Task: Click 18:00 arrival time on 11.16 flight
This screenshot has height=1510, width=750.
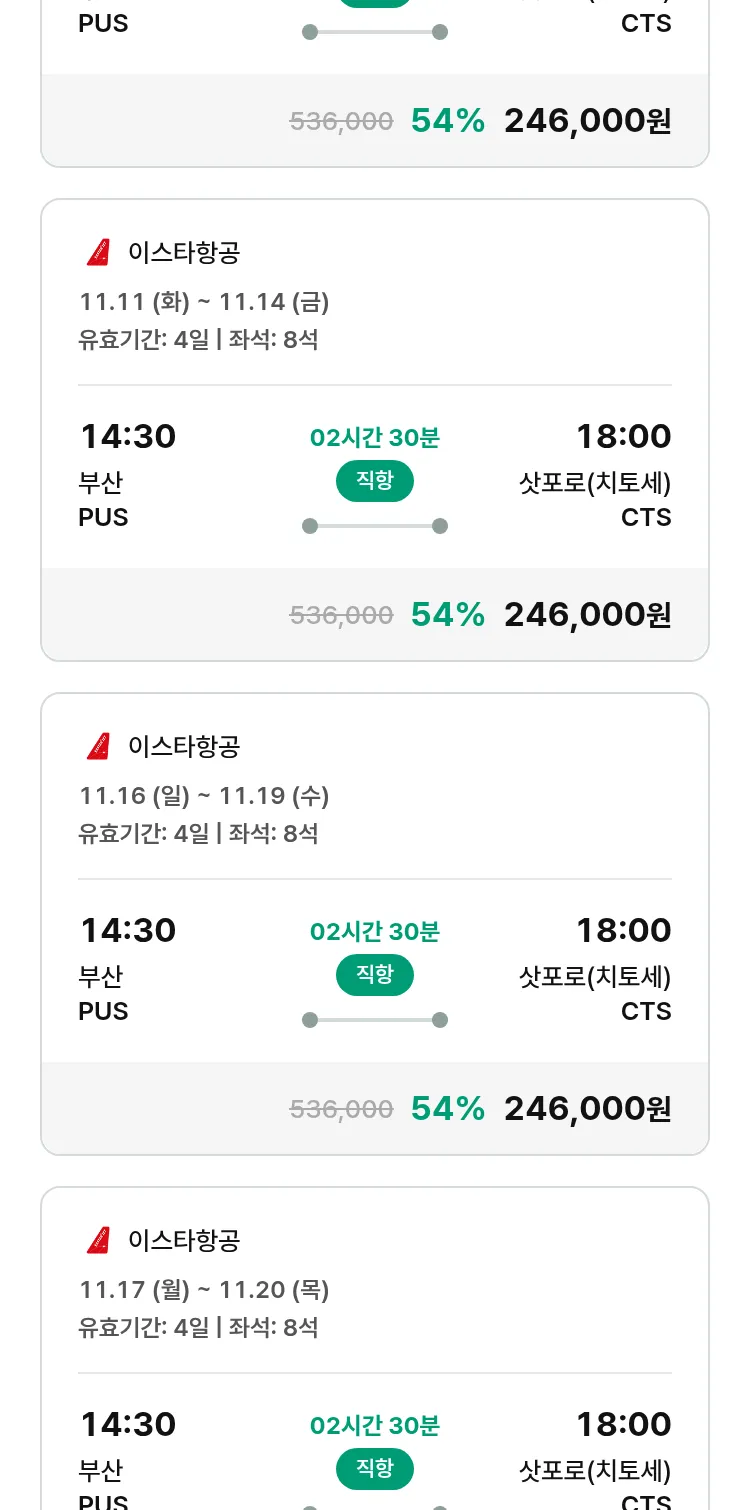Action: (x=623, y=930)
